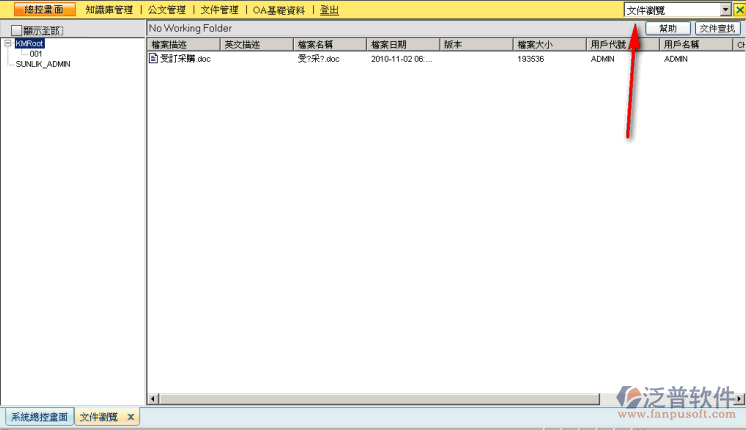Select the 001 folder in tree
This screenshot has width=746, height=430.
(x=36, y=54)
